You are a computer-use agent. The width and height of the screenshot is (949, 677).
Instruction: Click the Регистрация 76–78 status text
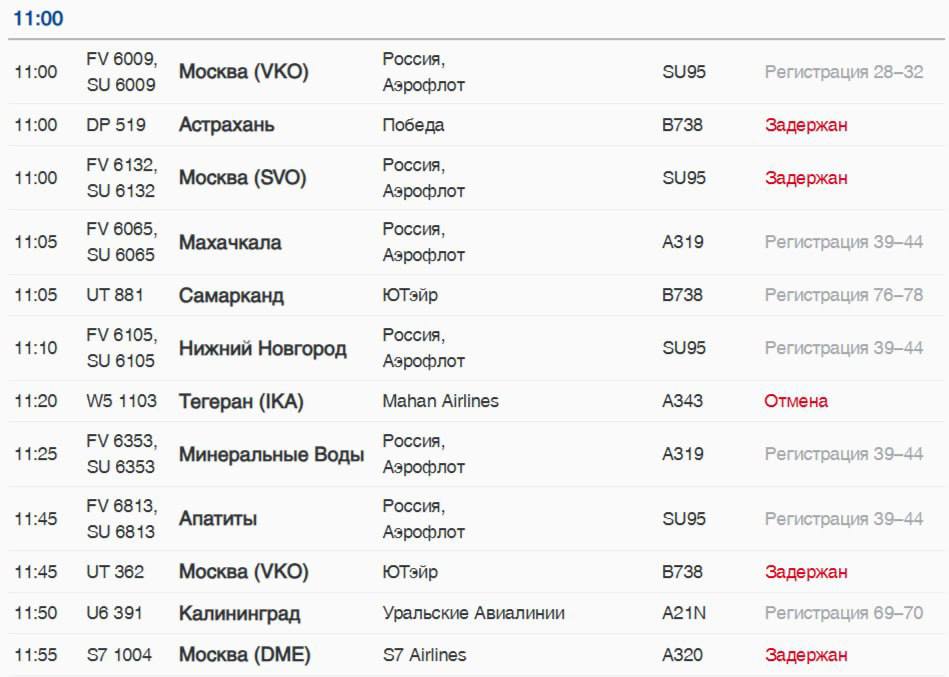point(844,295)
